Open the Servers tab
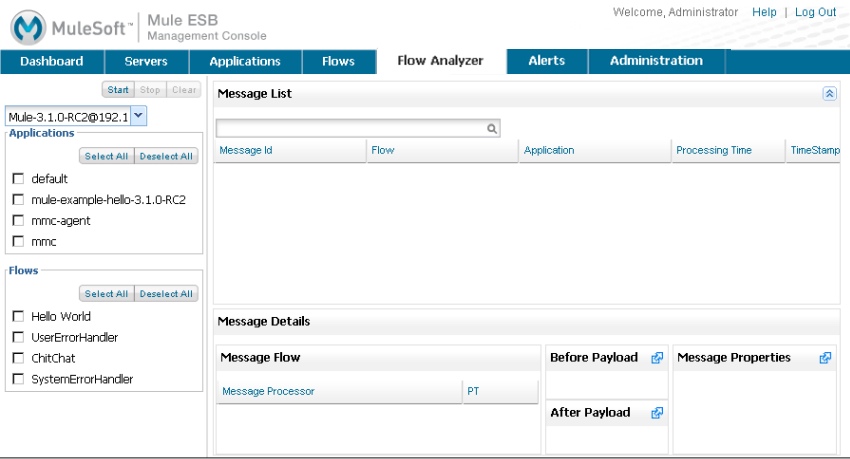The image size is (850, 459). (146, 61)
